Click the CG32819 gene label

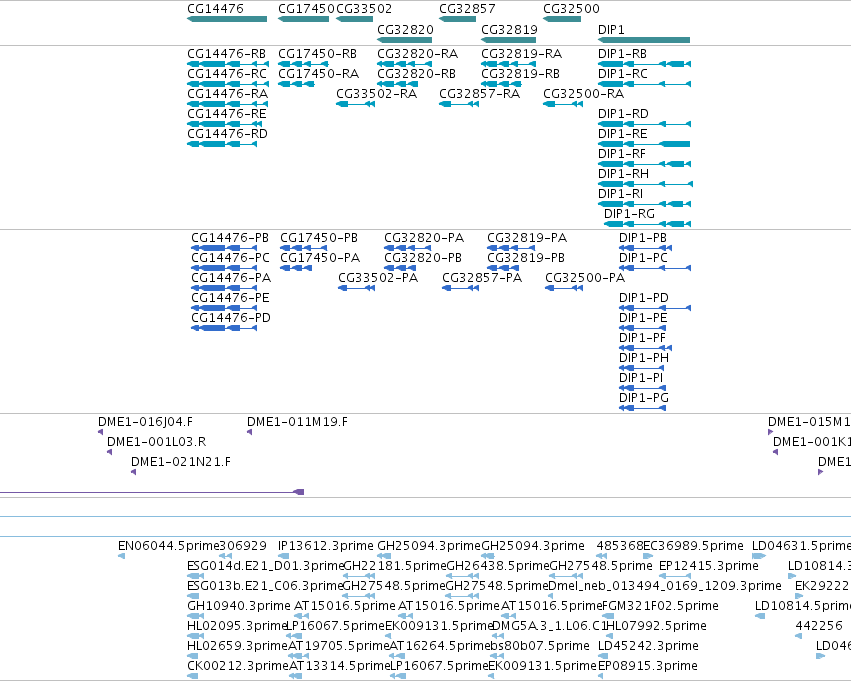pyautogui.click(x=510, y=29)
